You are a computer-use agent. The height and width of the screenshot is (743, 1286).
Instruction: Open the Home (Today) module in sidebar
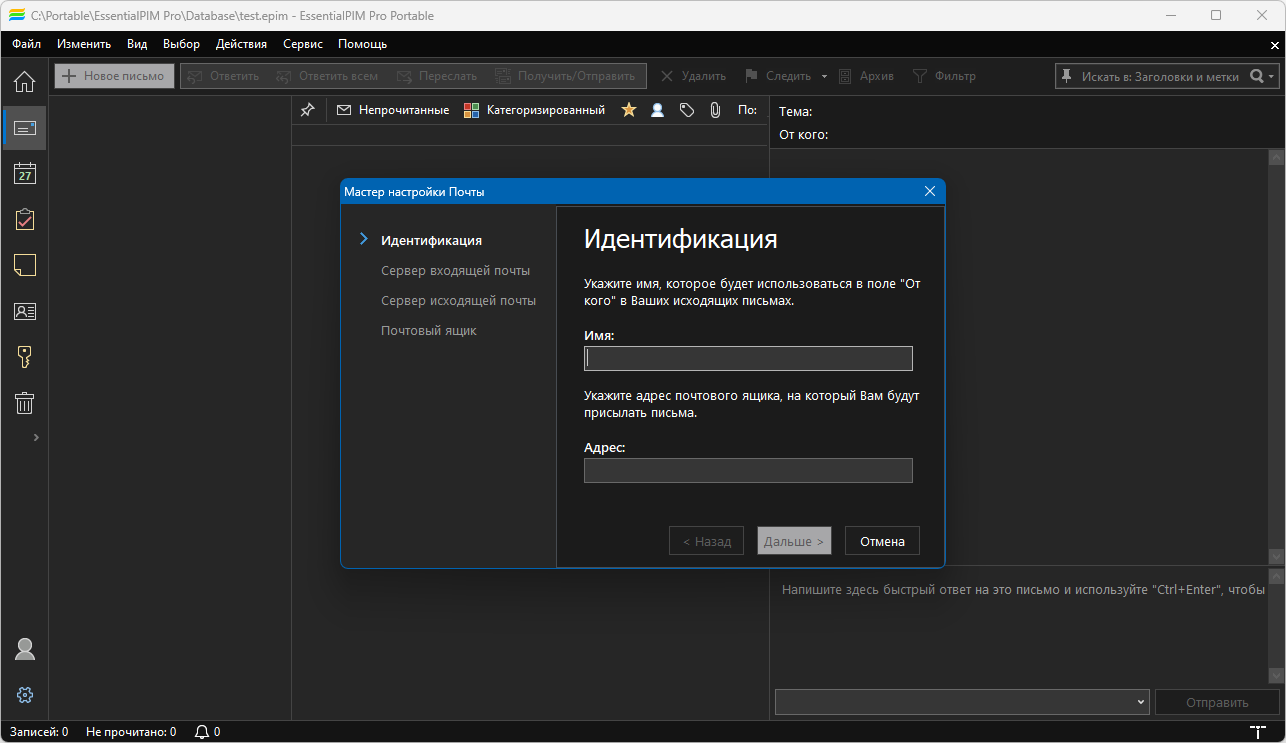pos(24,82)
